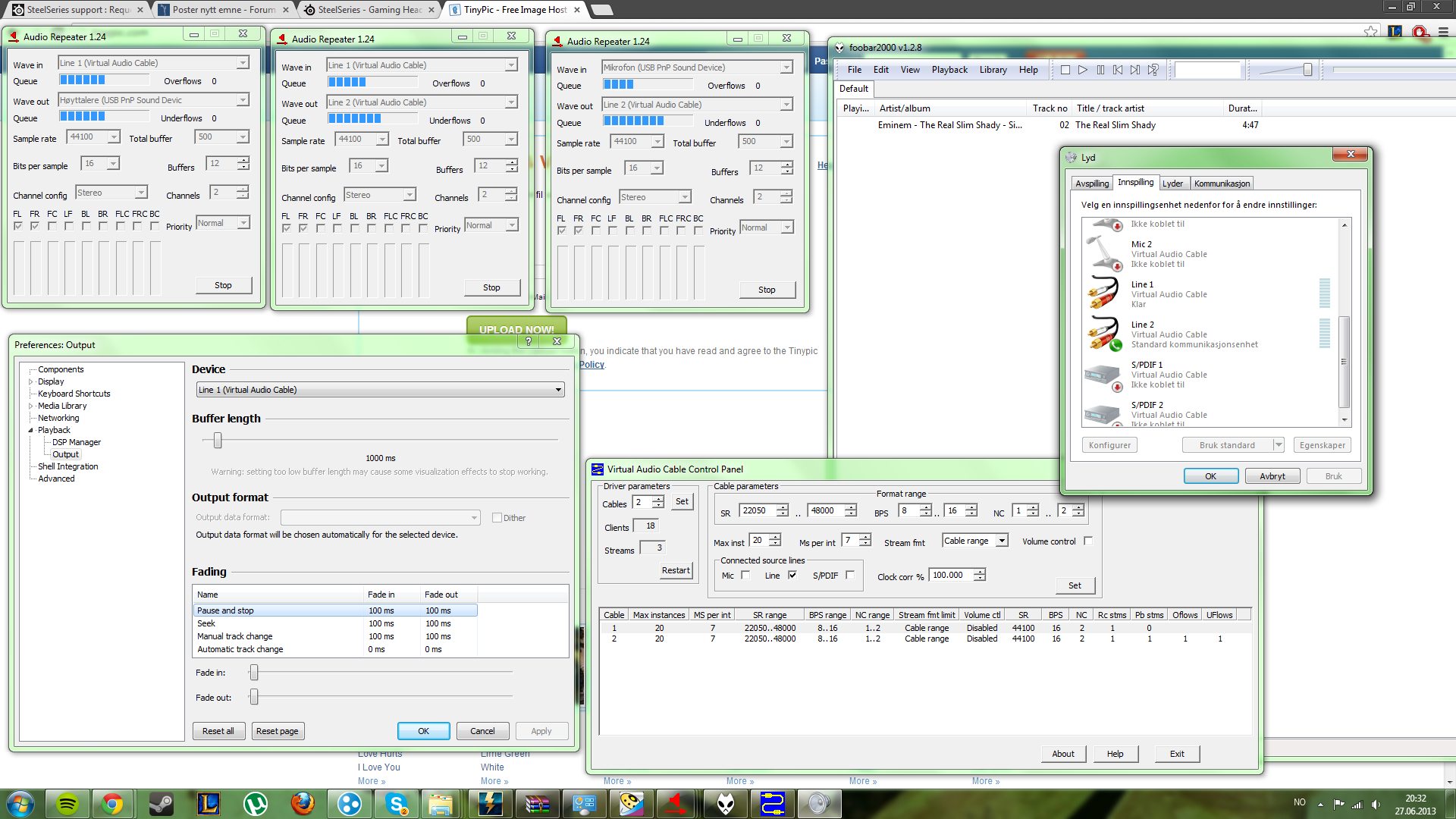This screenshot has width=1456, height=819.
Task: Open foobar2000 File menu
Action: pyautogui.click(x=855, y=70)
